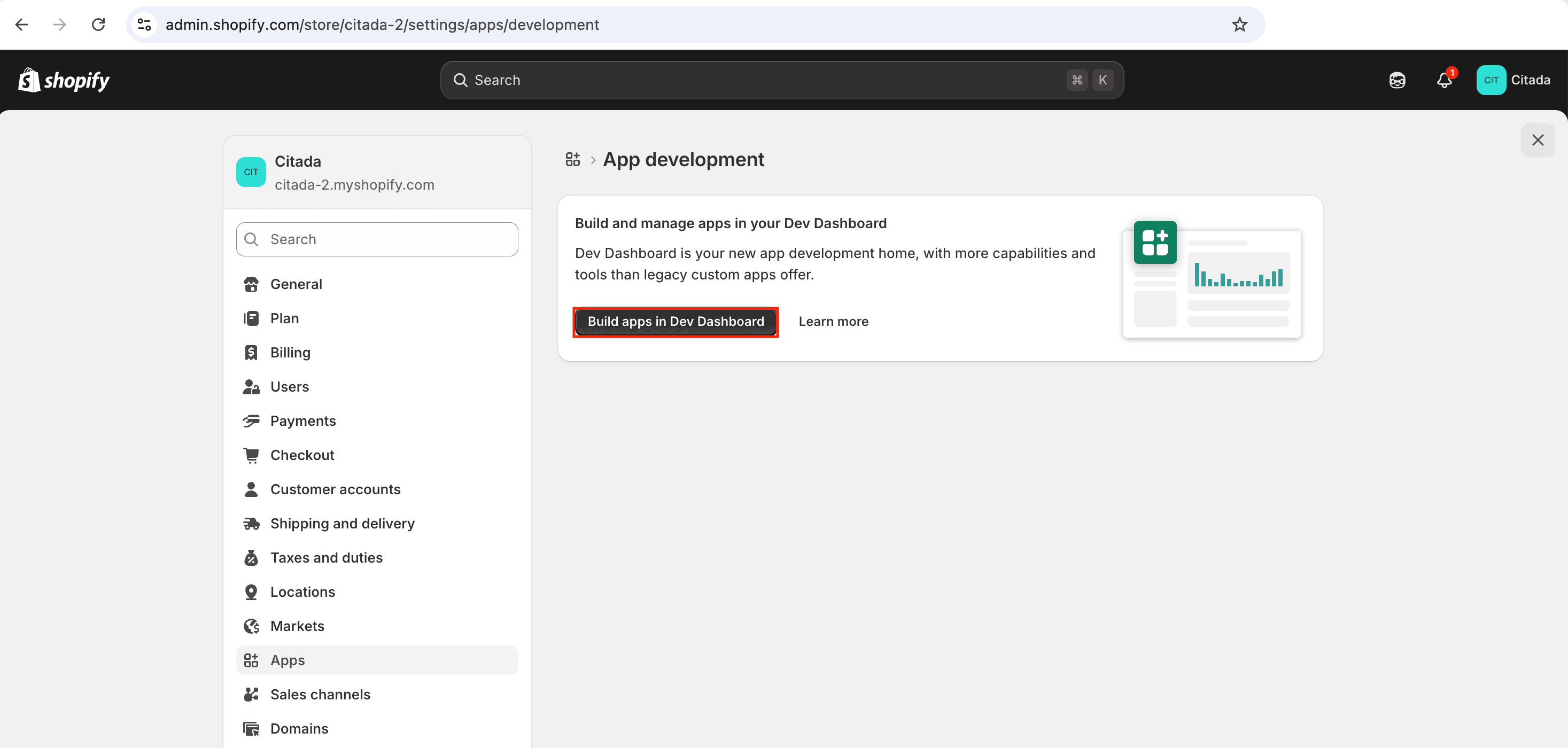
Task: Close the settings panel with the X
Action: pyautogui.click(x=1538, y=140)
